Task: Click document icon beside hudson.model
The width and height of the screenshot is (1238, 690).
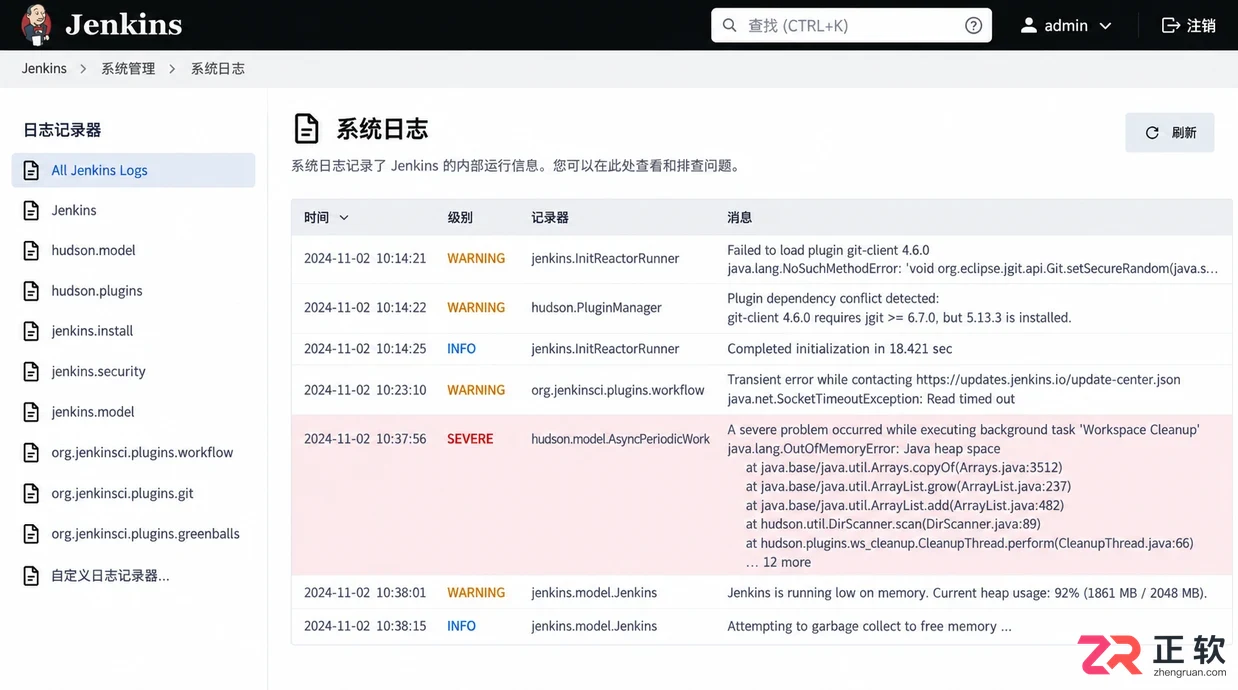Action: pos(32,251)
